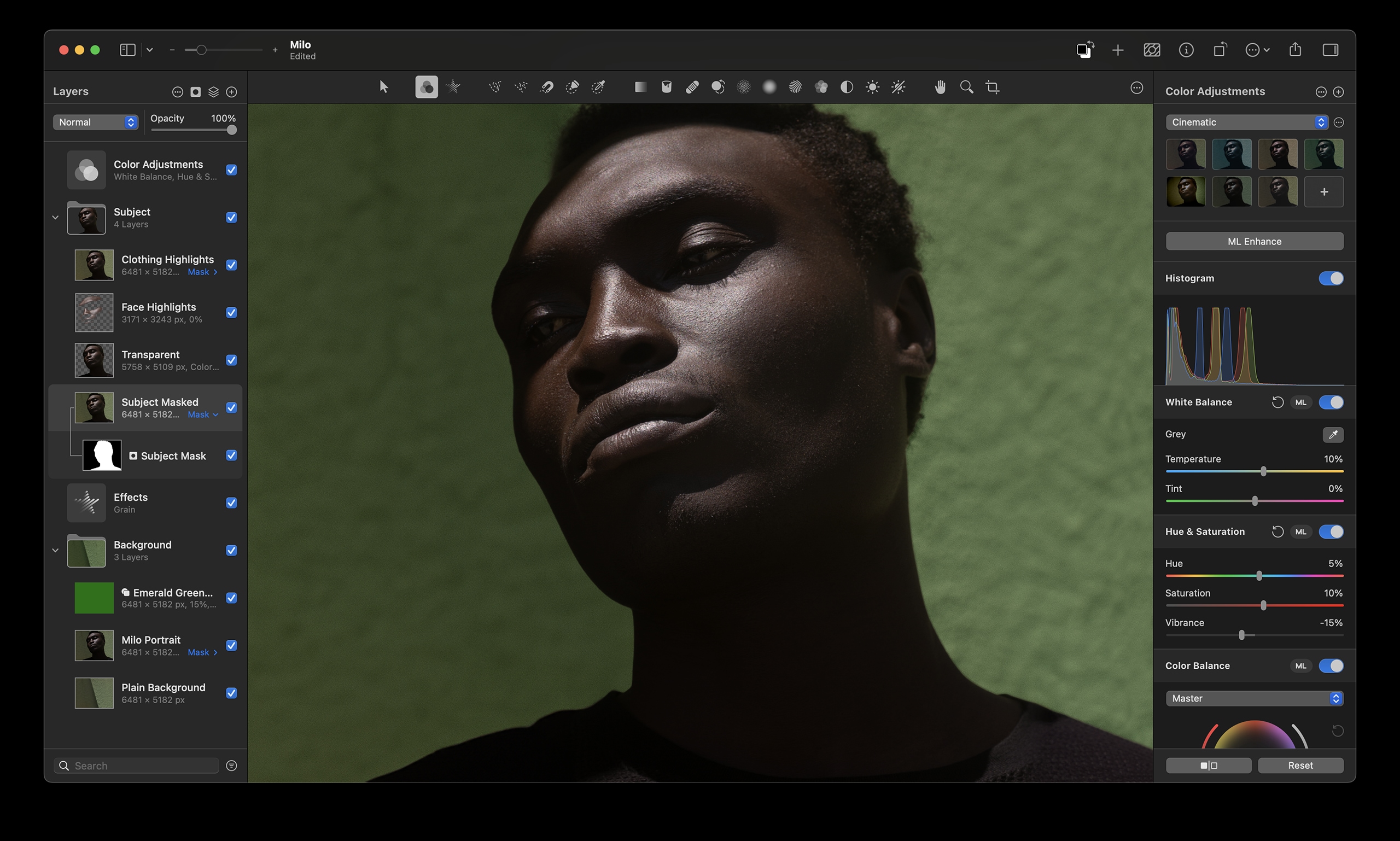Screen dimensions: 1400x841
Task: Switch to the Effects tool beside Color Adjustments
Action: point(452,87)
